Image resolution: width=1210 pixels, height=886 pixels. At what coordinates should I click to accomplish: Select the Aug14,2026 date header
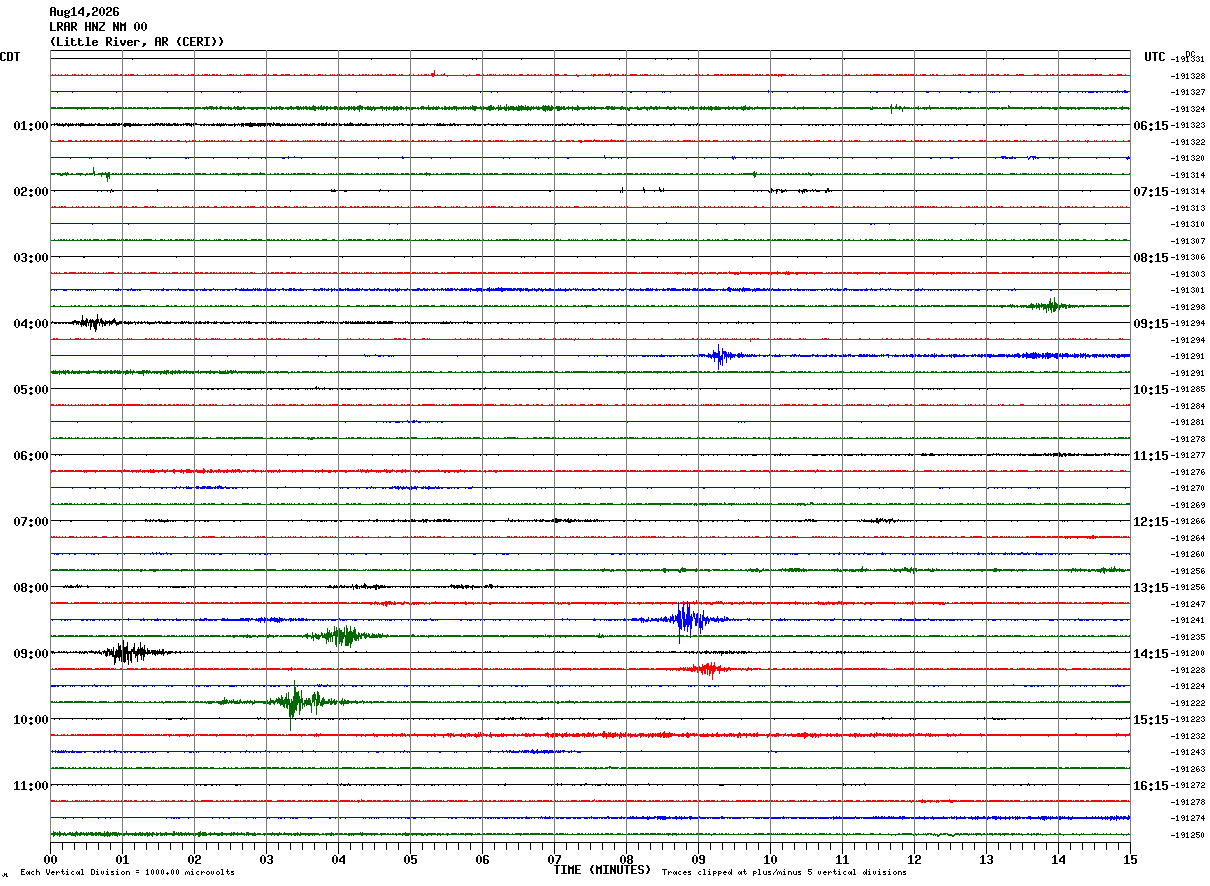click(84, 12)
